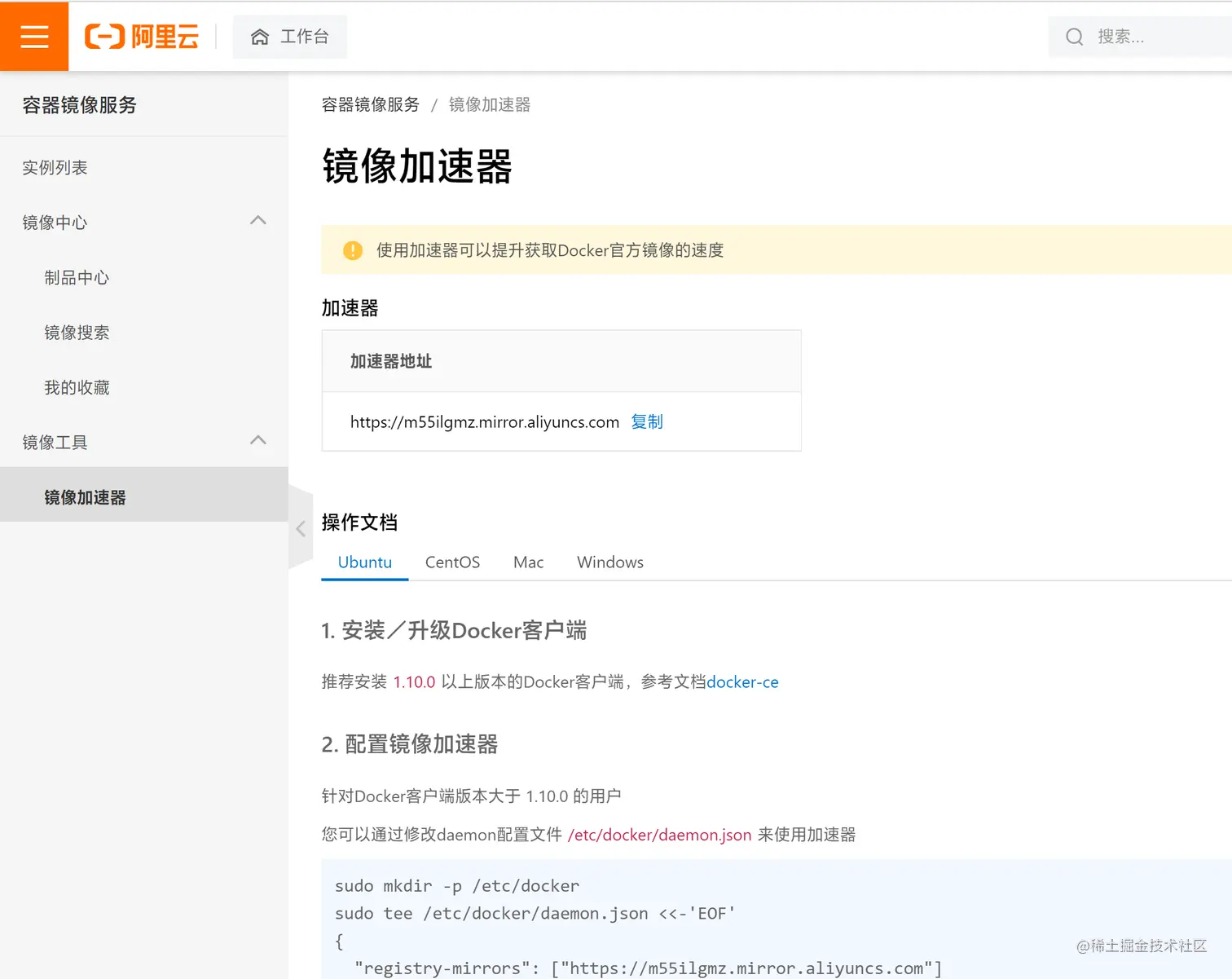Click the 操作文档 section heading
Image resolution: width=1232 pixels, height=979 pixels.
tap(359, 523)
